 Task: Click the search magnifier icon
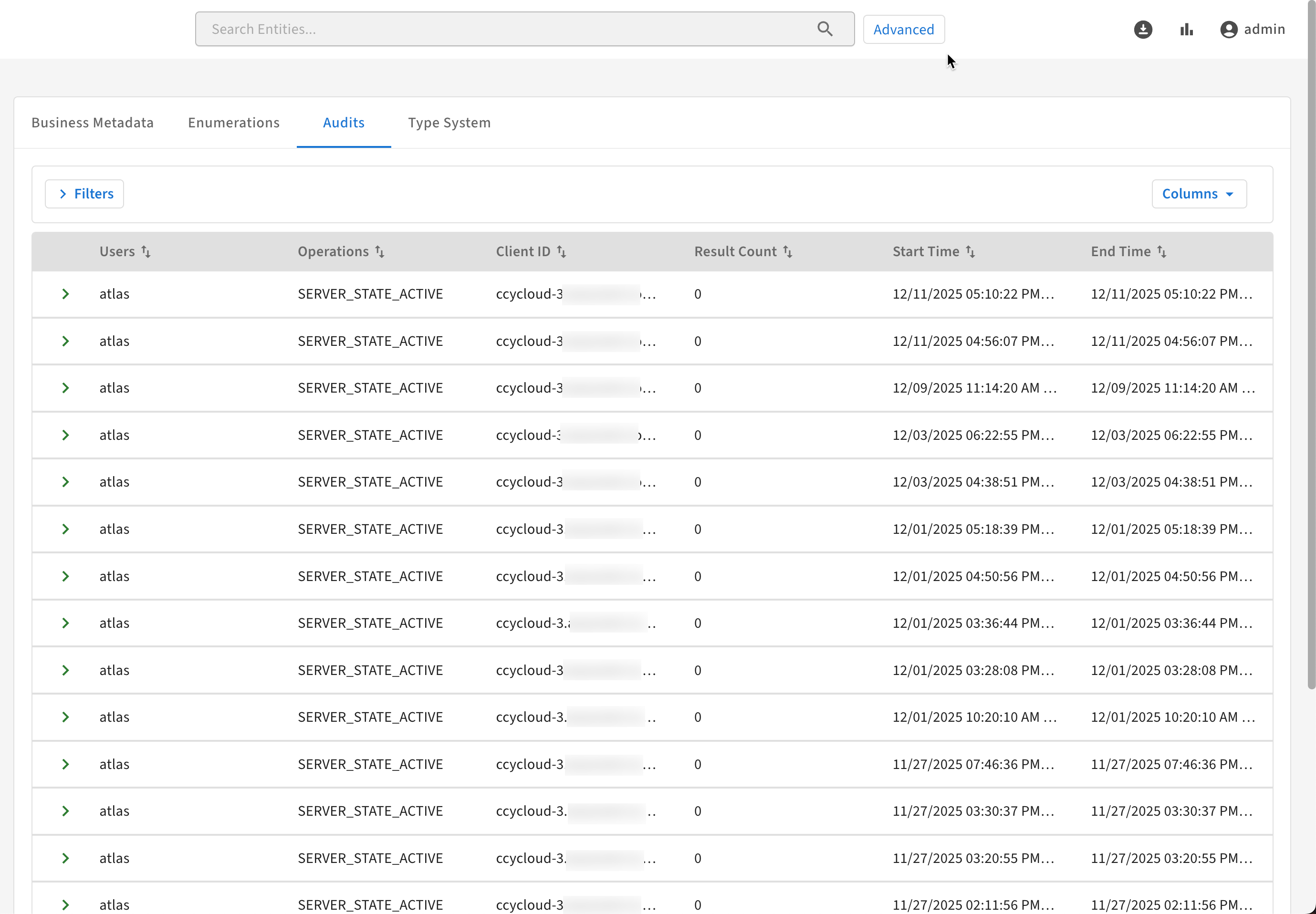coord(825,29)
